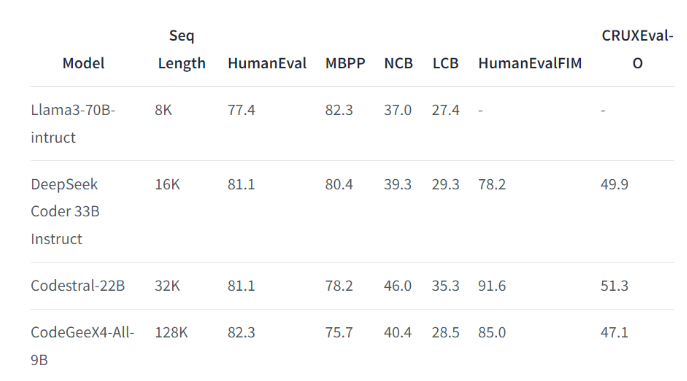Click CodeGeeX4's 82.3 HumanEval score

coord(241,332)
